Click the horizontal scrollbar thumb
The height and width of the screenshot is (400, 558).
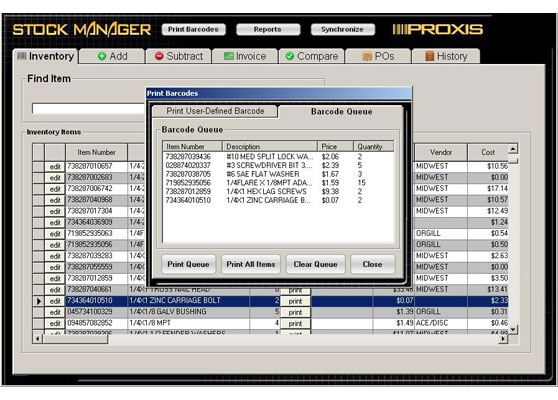tap(75, 339)
